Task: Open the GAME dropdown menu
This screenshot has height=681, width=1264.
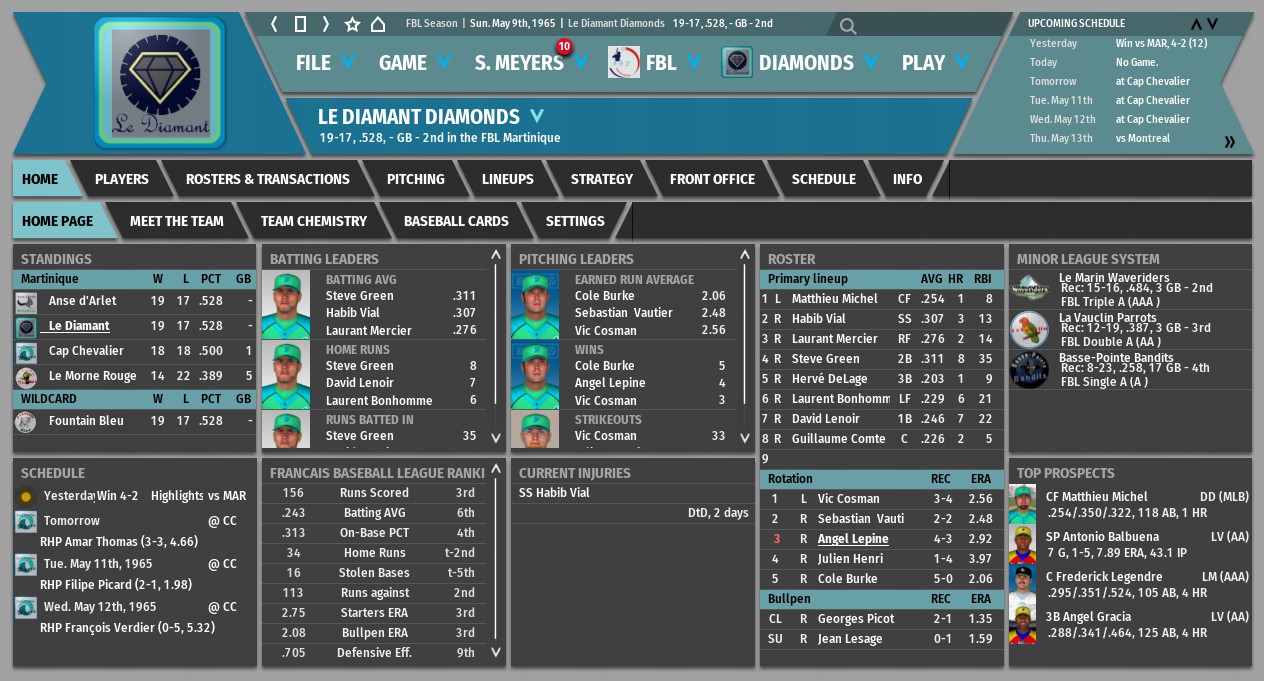Action: (415, 63)
